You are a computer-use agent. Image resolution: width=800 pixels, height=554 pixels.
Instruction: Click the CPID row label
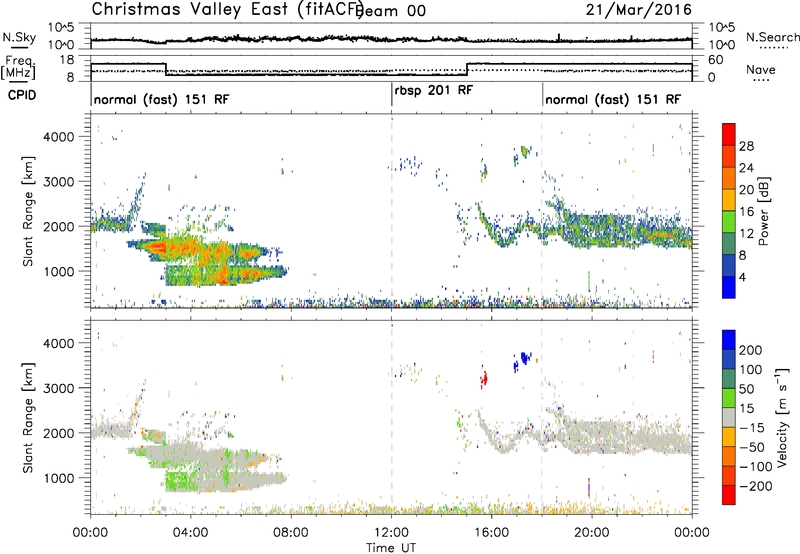21,95
